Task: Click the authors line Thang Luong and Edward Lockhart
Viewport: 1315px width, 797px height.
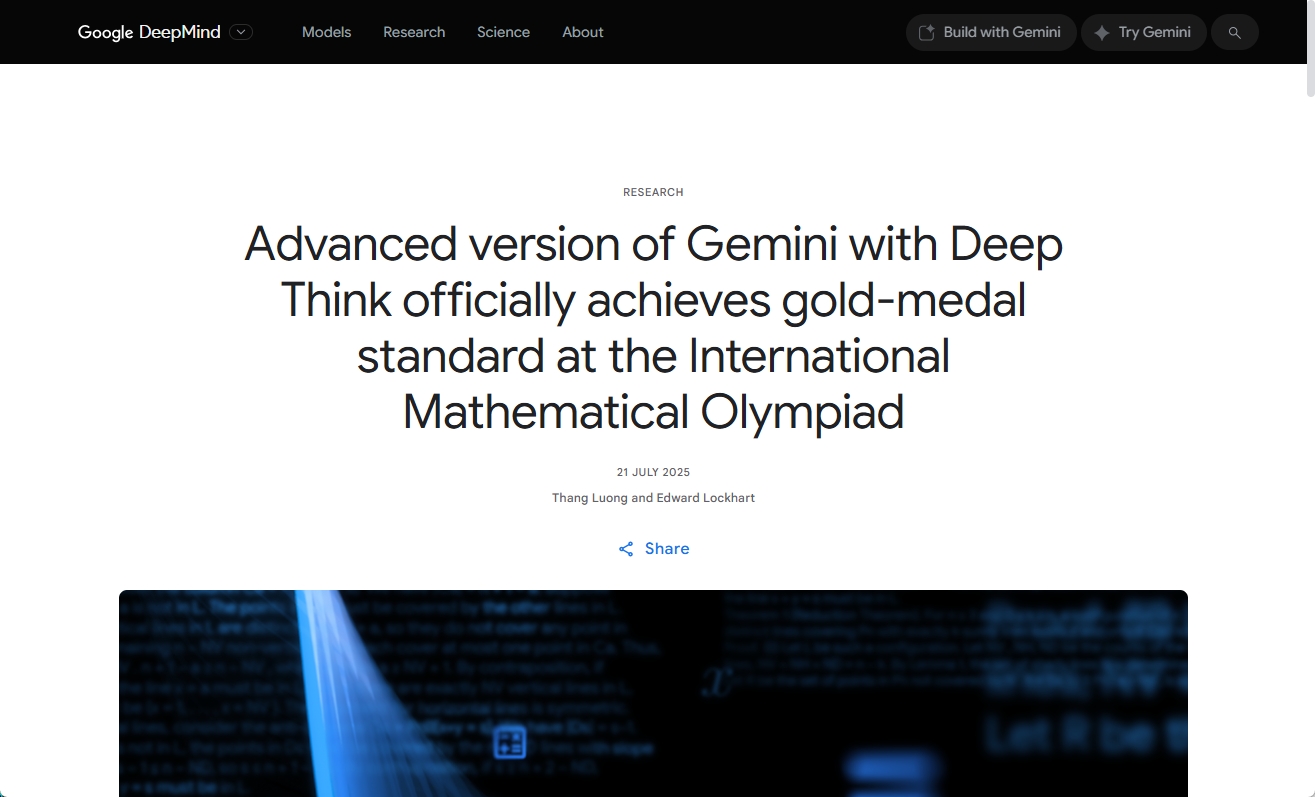Action: (x=653, y=497)
